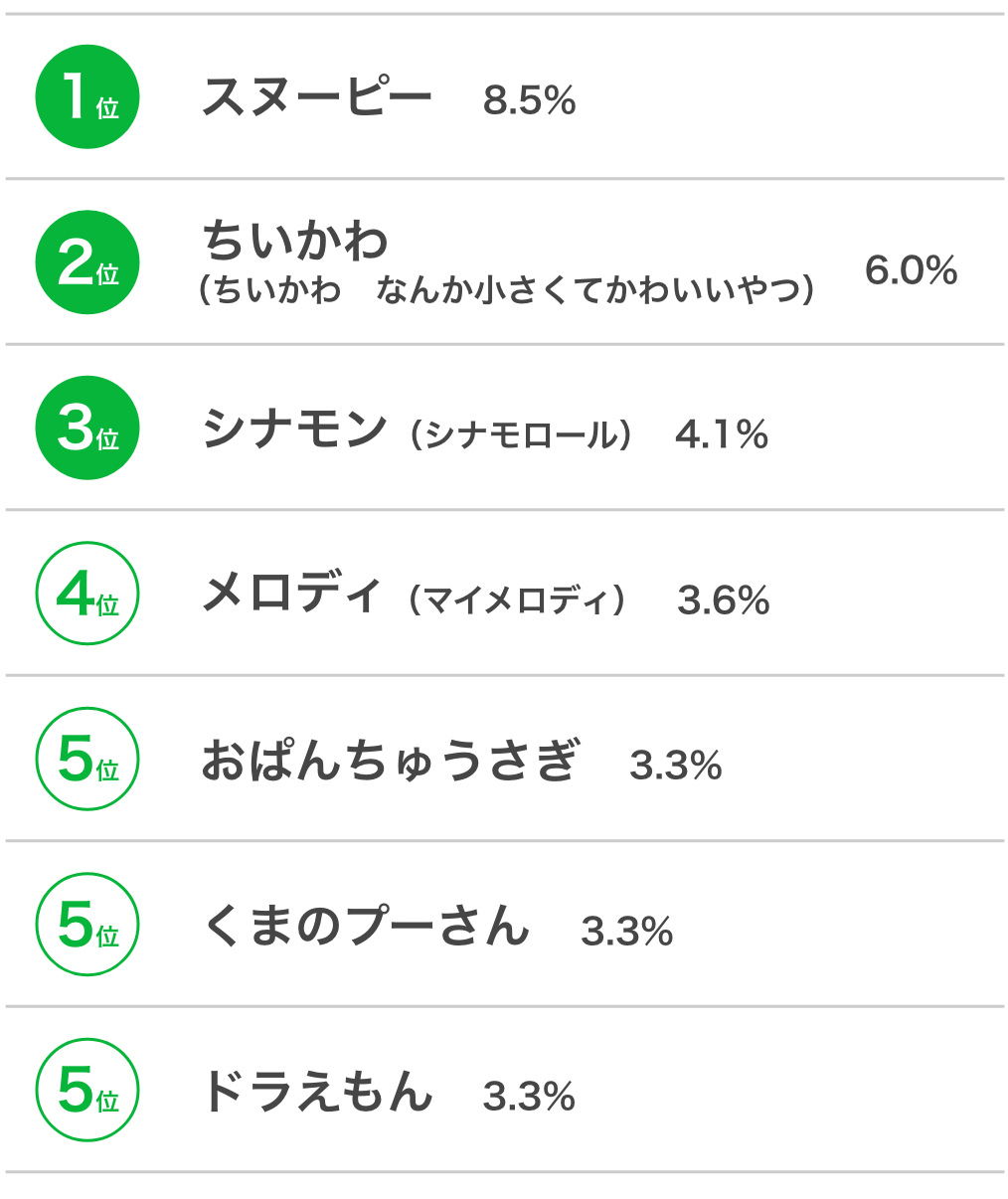Select the おぱんちゅうさぎ name
The image size is (1008, 1199).
(x=390, y=760)
